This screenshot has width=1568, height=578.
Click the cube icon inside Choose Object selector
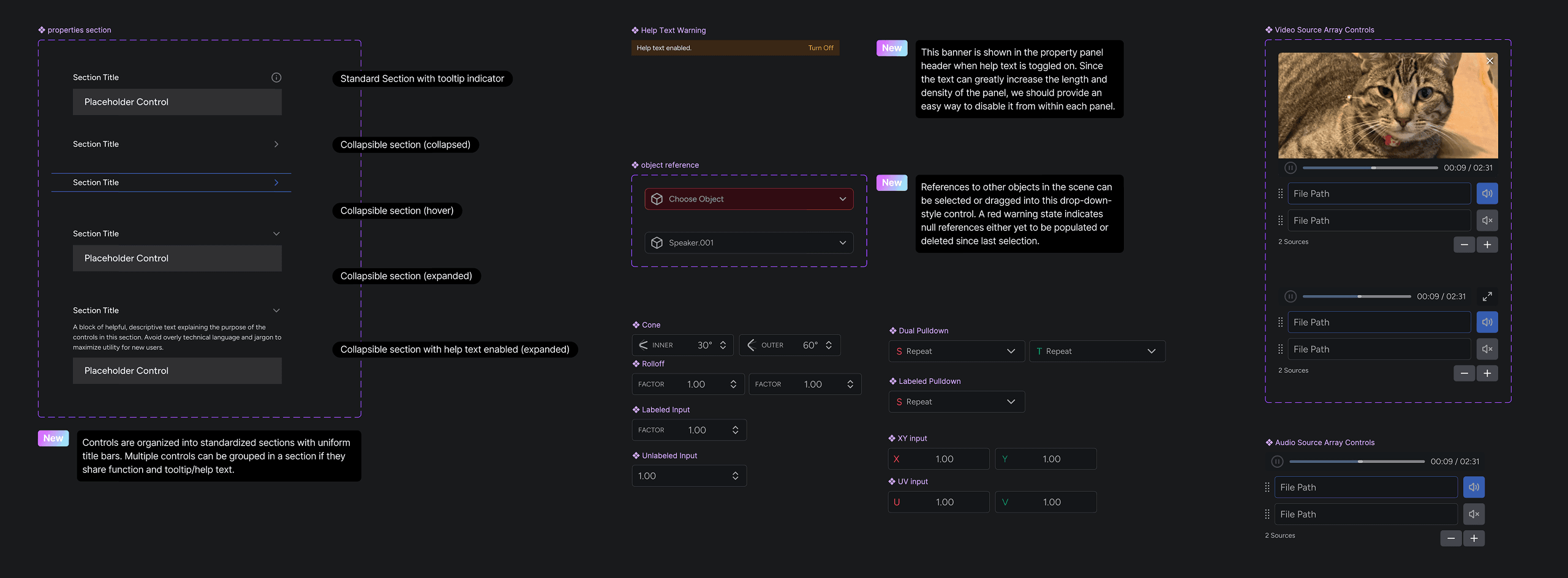click(x=657, y=199)
